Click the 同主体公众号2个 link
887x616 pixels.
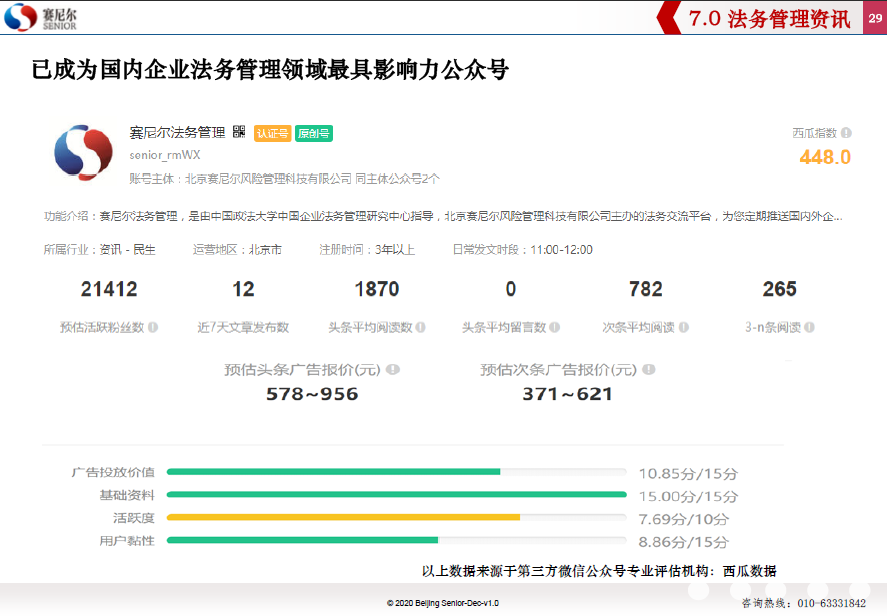(x=397, y=179)
